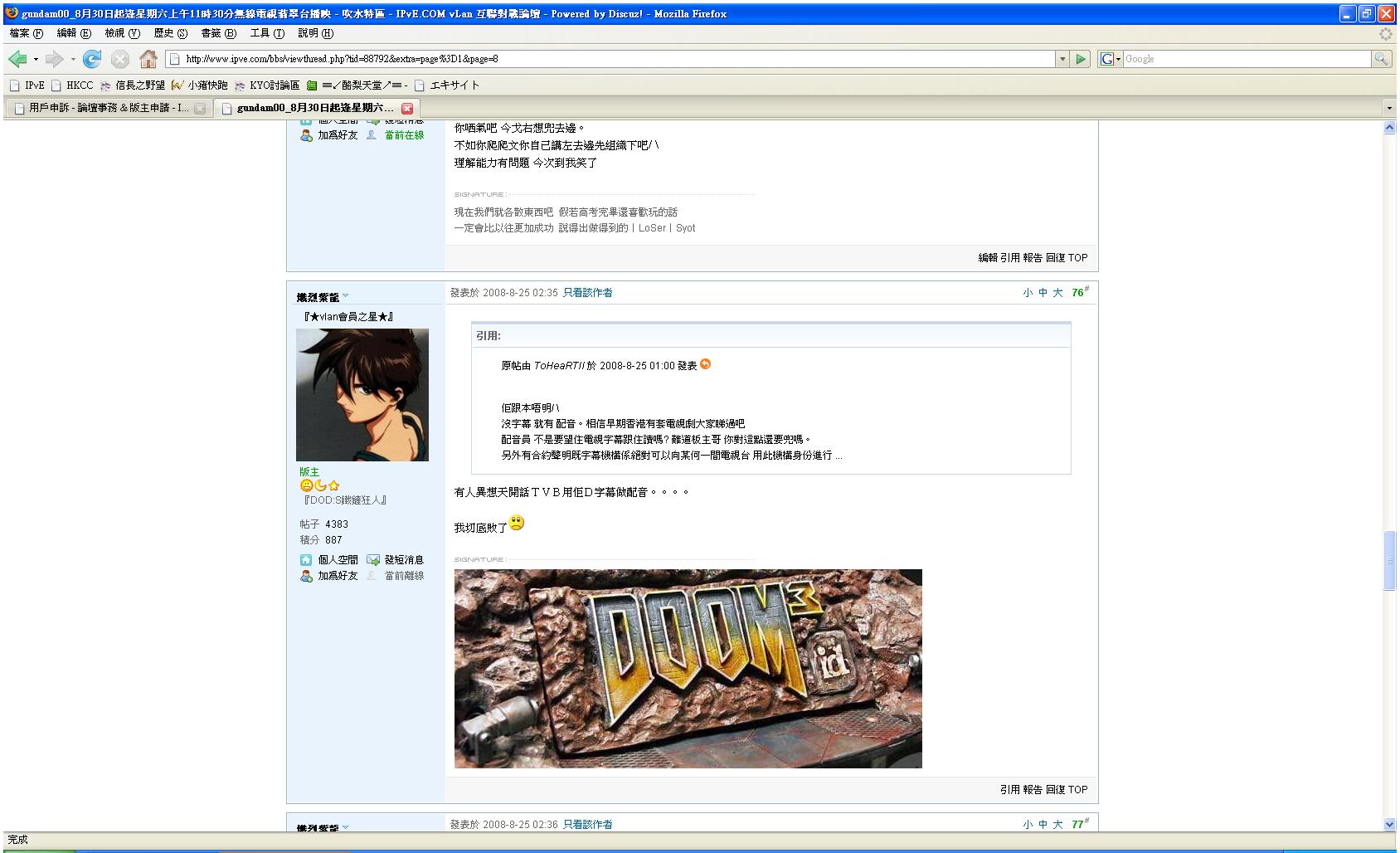
Task: Click the page scrollbar down arrow
Action: [x=1389, y=824]
